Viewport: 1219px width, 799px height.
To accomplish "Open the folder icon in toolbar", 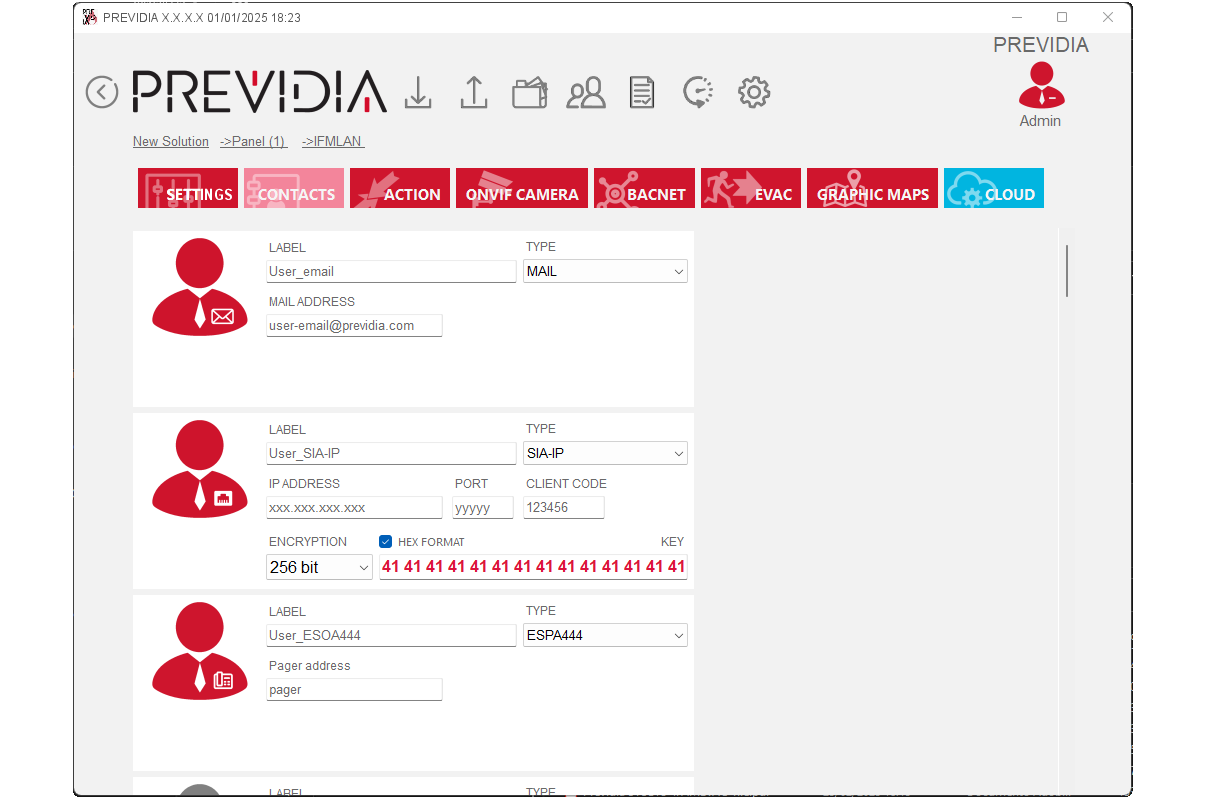I will [x=530, y=93].
